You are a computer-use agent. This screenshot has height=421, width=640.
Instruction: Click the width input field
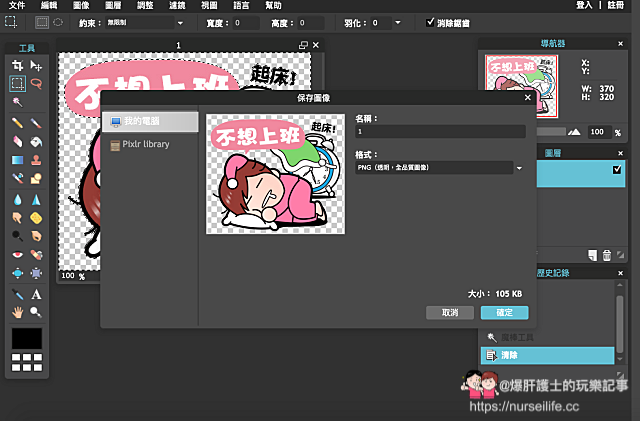(x=246, y=23)
